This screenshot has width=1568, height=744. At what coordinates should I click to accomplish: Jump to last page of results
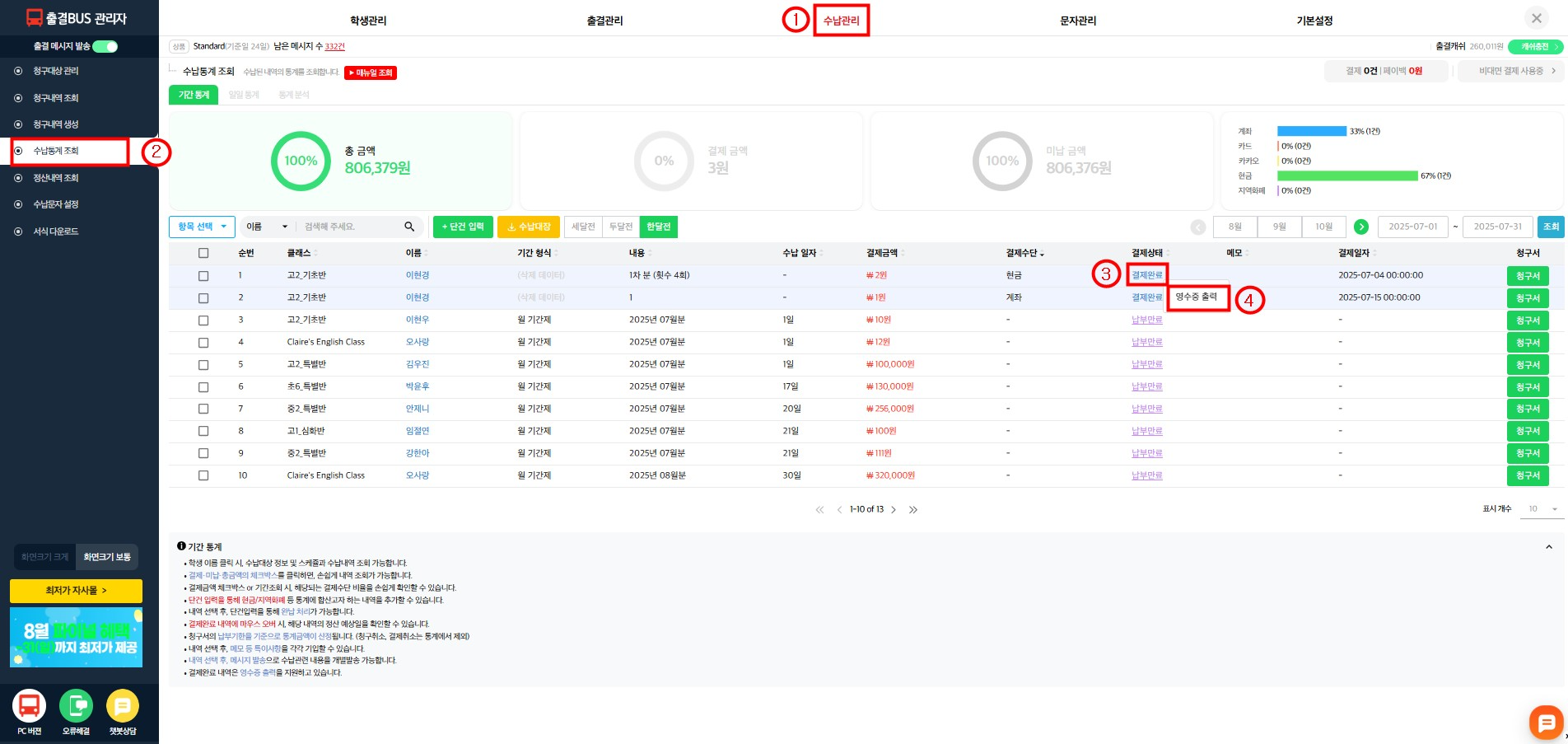(x=913, y=510)
